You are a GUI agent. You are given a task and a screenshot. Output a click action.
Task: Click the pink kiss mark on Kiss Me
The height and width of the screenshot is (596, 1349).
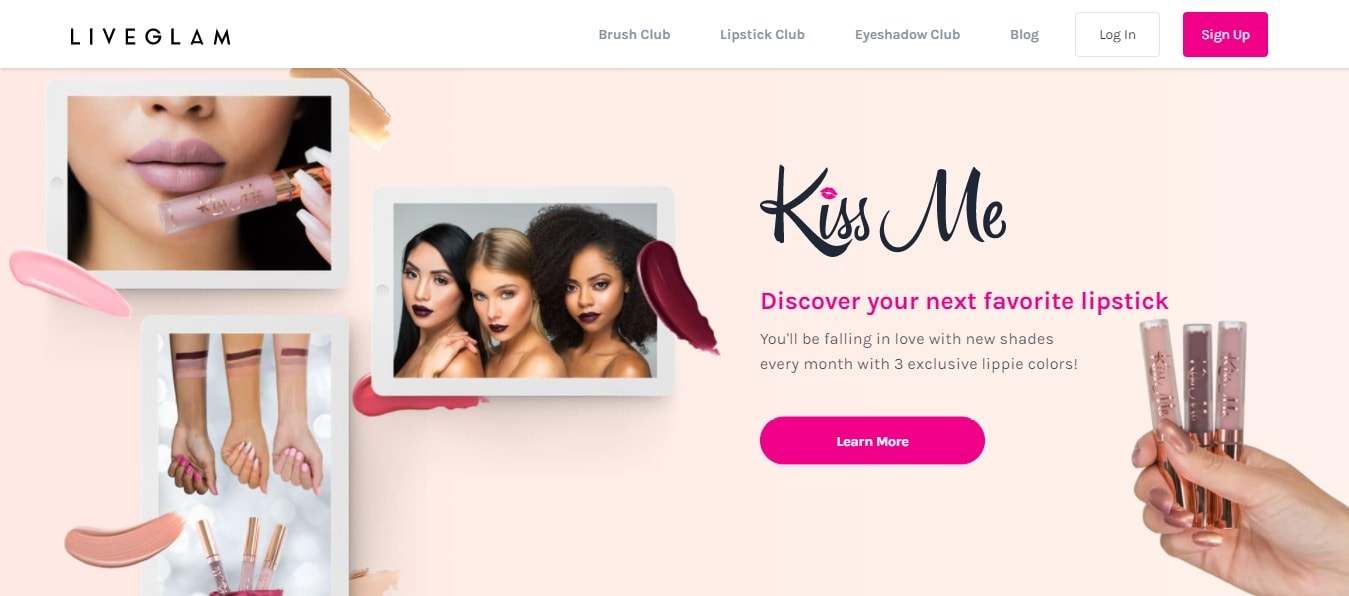(x=831, y=191)
